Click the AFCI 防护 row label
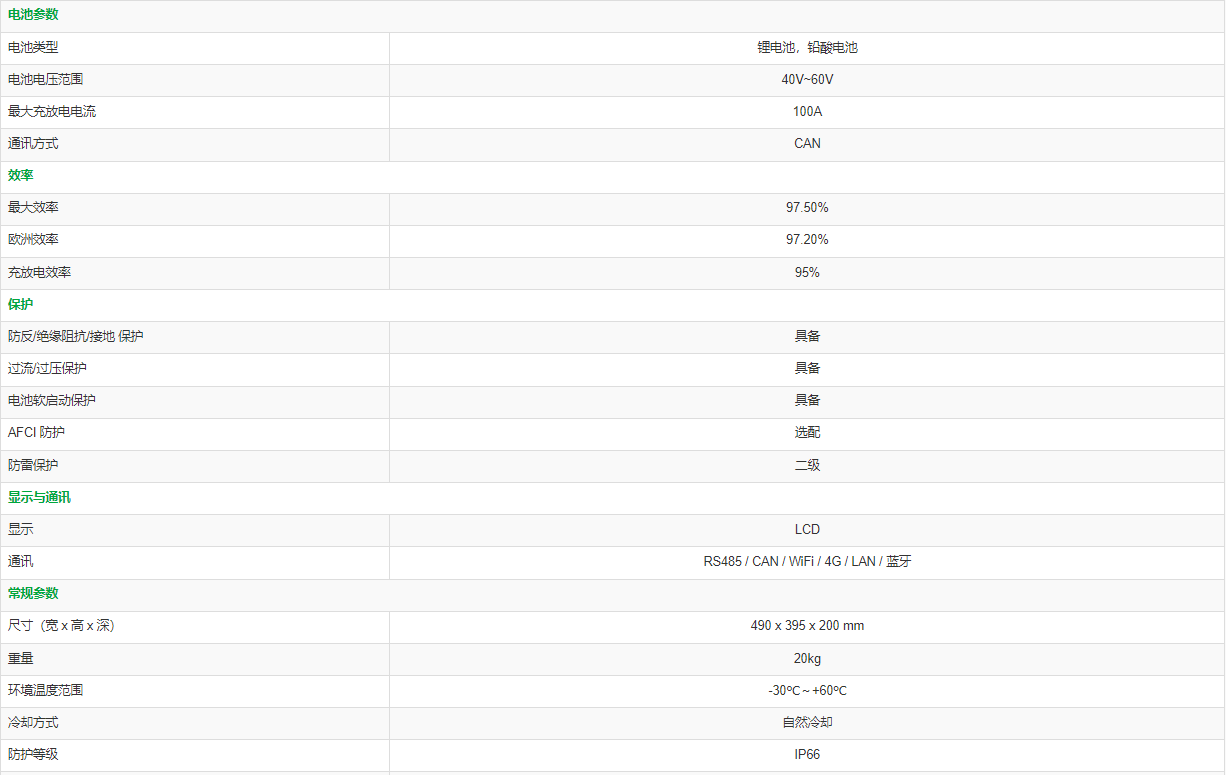1226x775 pixels. click(x=36, y=432)
